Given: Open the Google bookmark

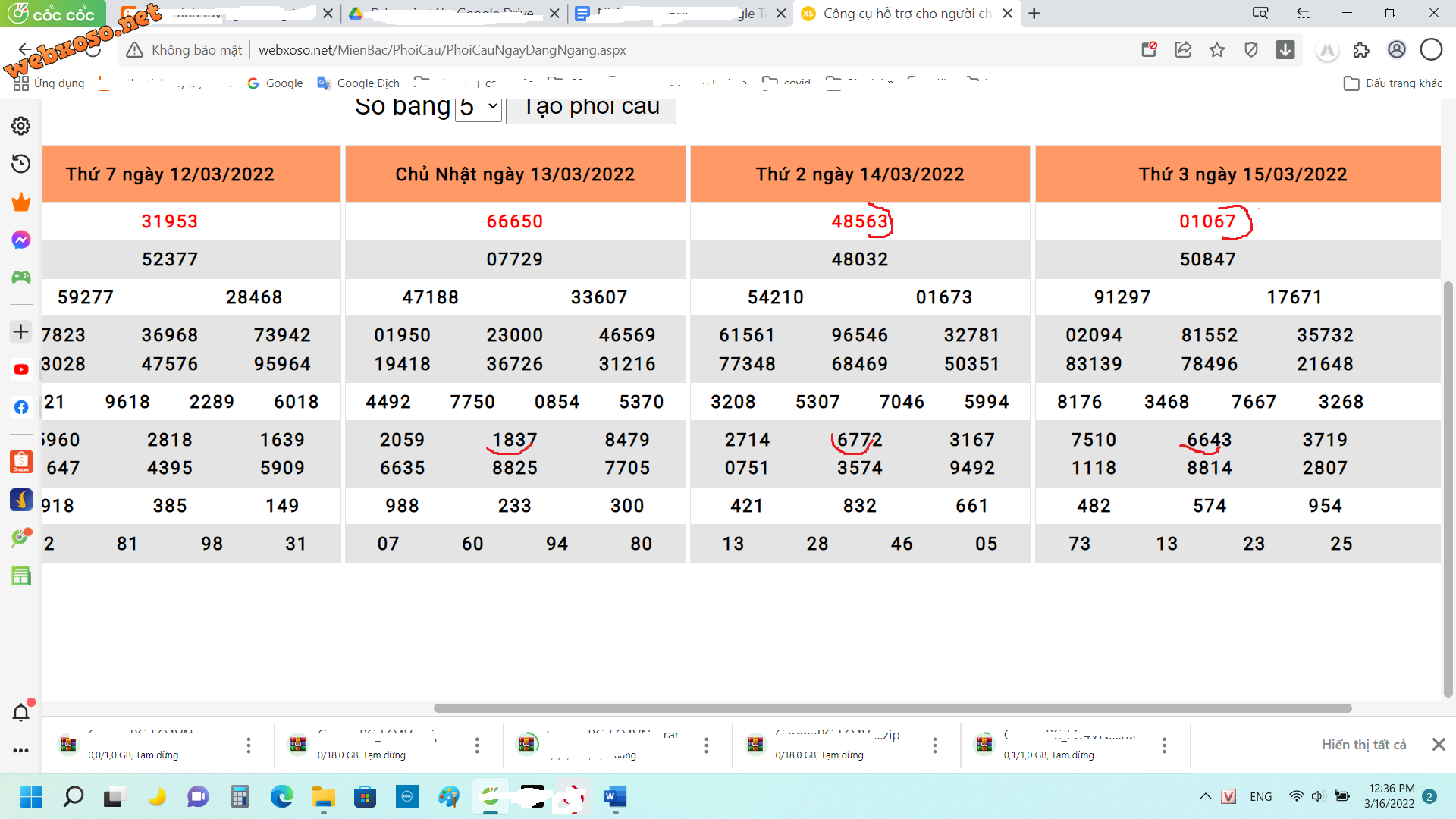Looking at the screenshot, I should point(275,83).
